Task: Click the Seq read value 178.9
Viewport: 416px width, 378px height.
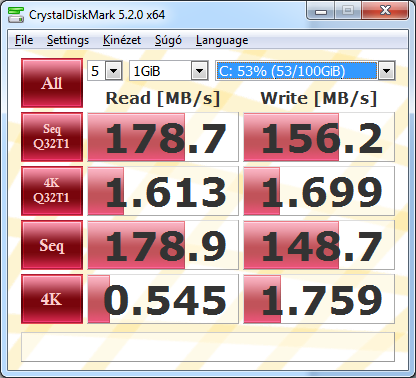Action: [x=163, y=245]
